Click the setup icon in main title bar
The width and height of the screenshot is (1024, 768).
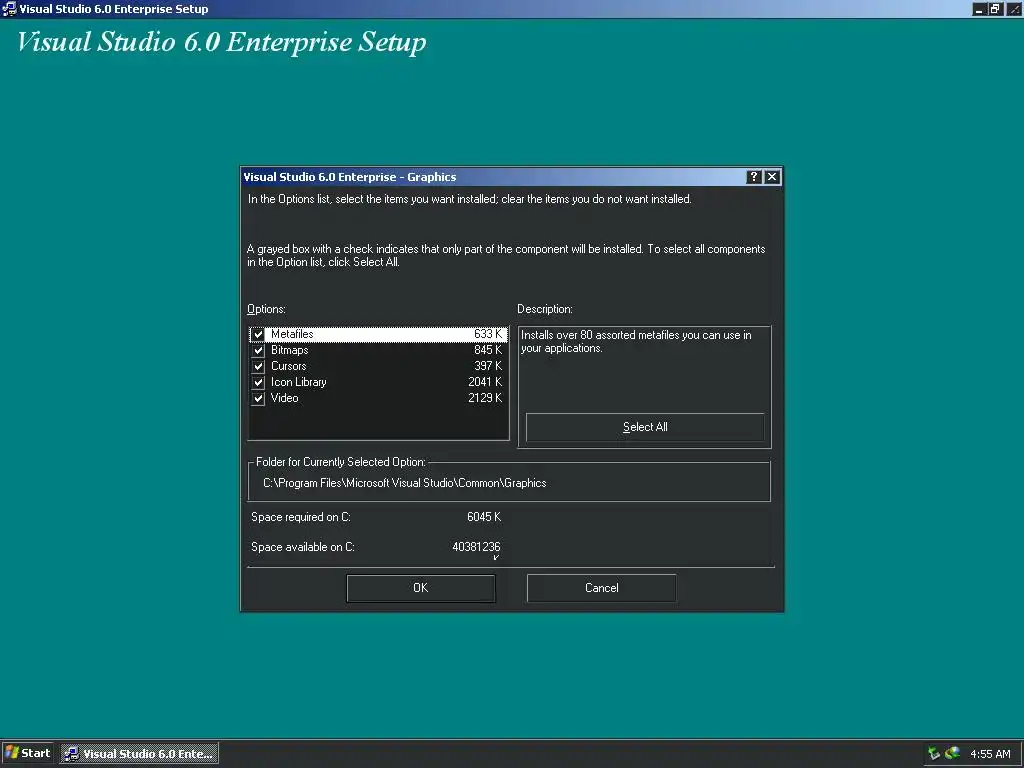click(x=9, y=8)
